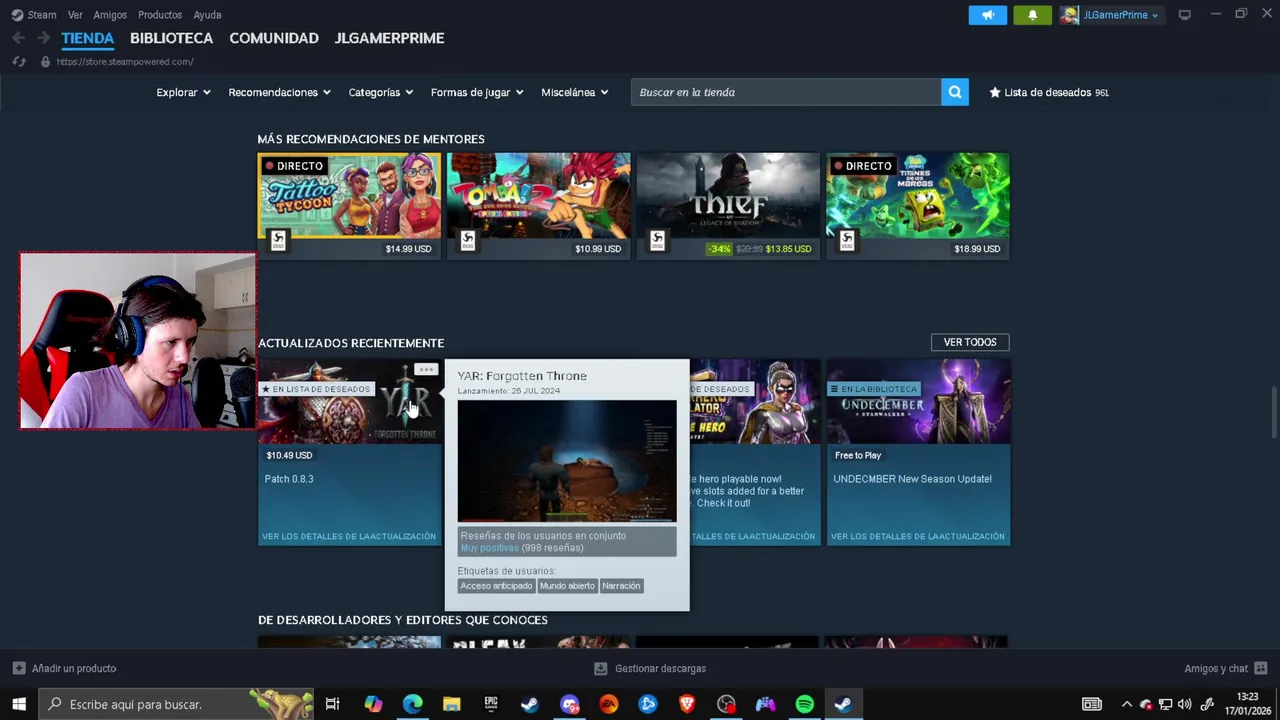Open the Thief game card
Viewport: 1280px width, 720px height.
click(x=728, y=206)
